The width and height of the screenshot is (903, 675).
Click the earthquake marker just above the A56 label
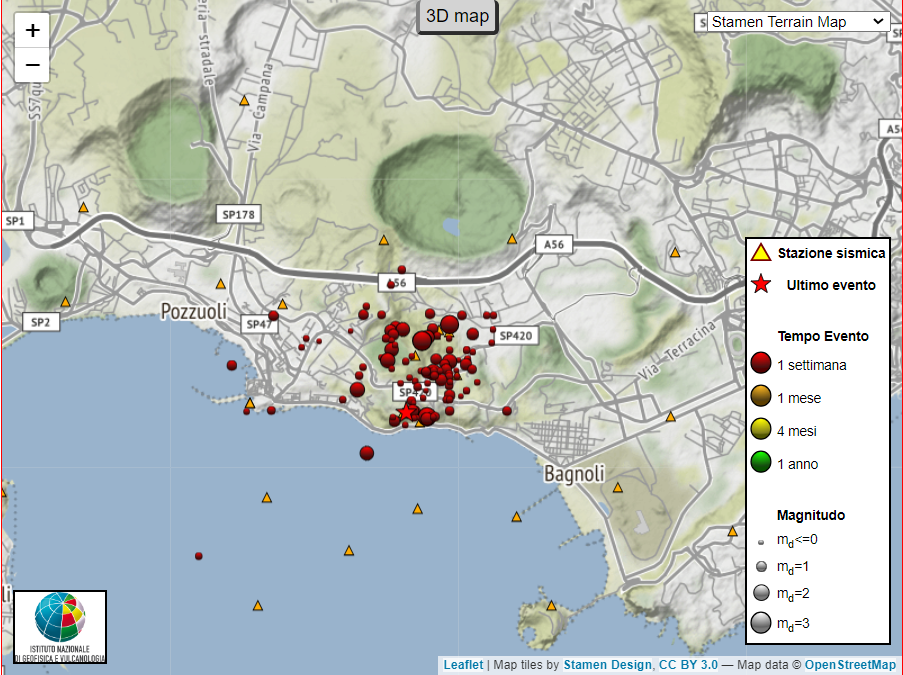tap(401, 270)
